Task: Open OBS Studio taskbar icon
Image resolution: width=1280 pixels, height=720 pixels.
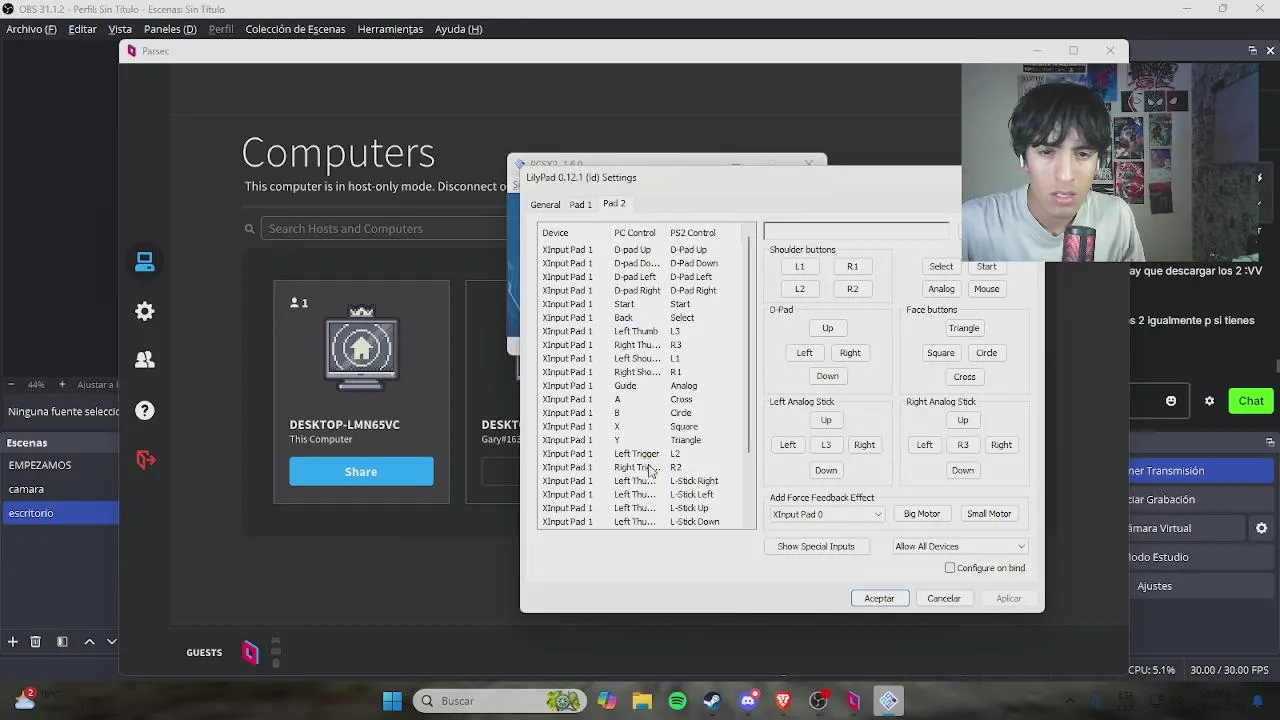Action: pos(819,701)
